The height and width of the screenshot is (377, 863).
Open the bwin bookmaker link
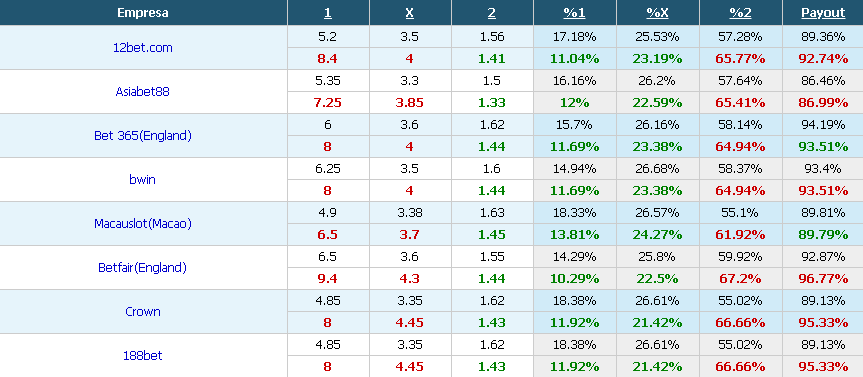click(143, 179)
